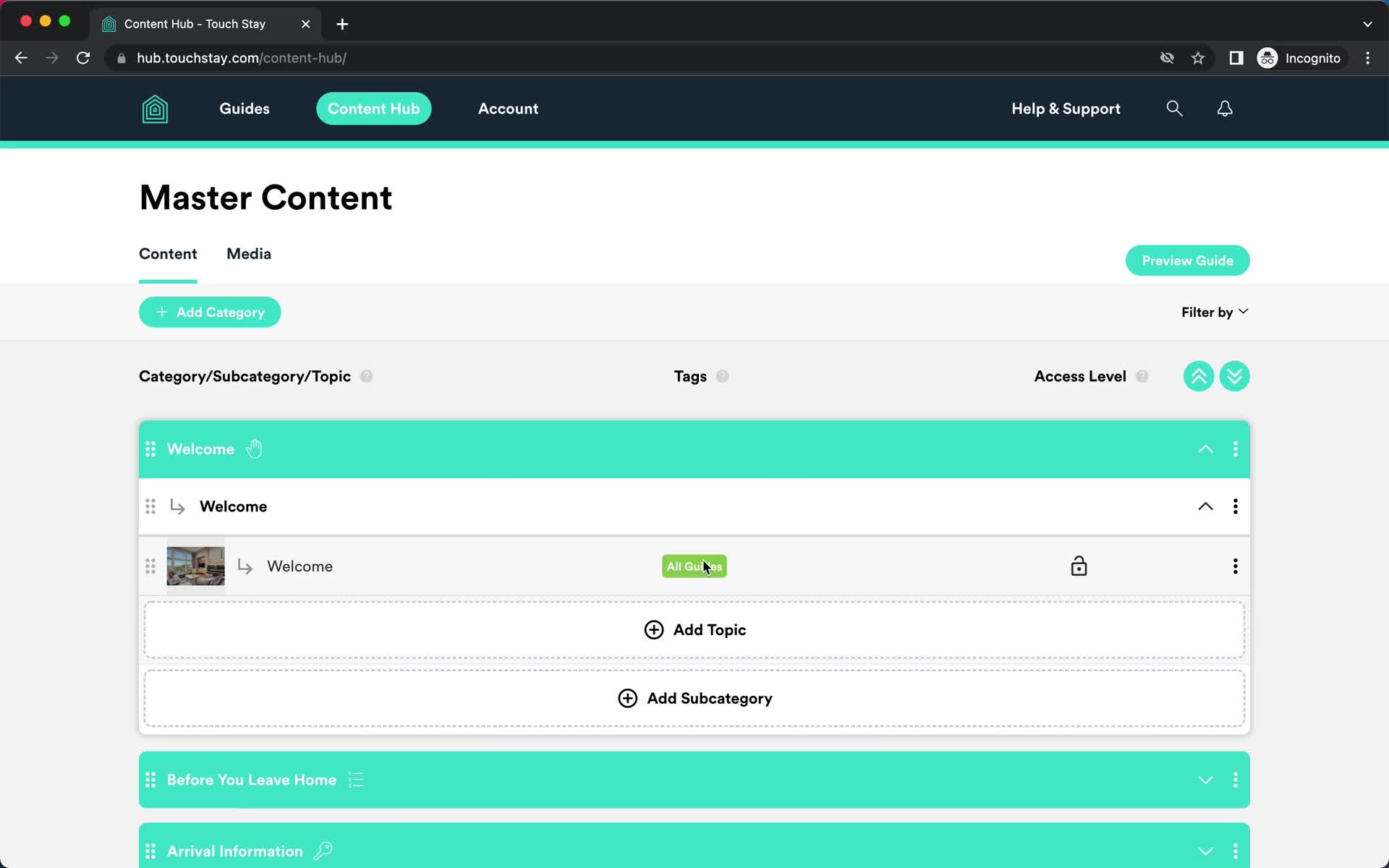Click the three-dot menu on Welcome category header
Image resolution: width=1389 pixels, height=868 pixels.
tap(1235, 449)
